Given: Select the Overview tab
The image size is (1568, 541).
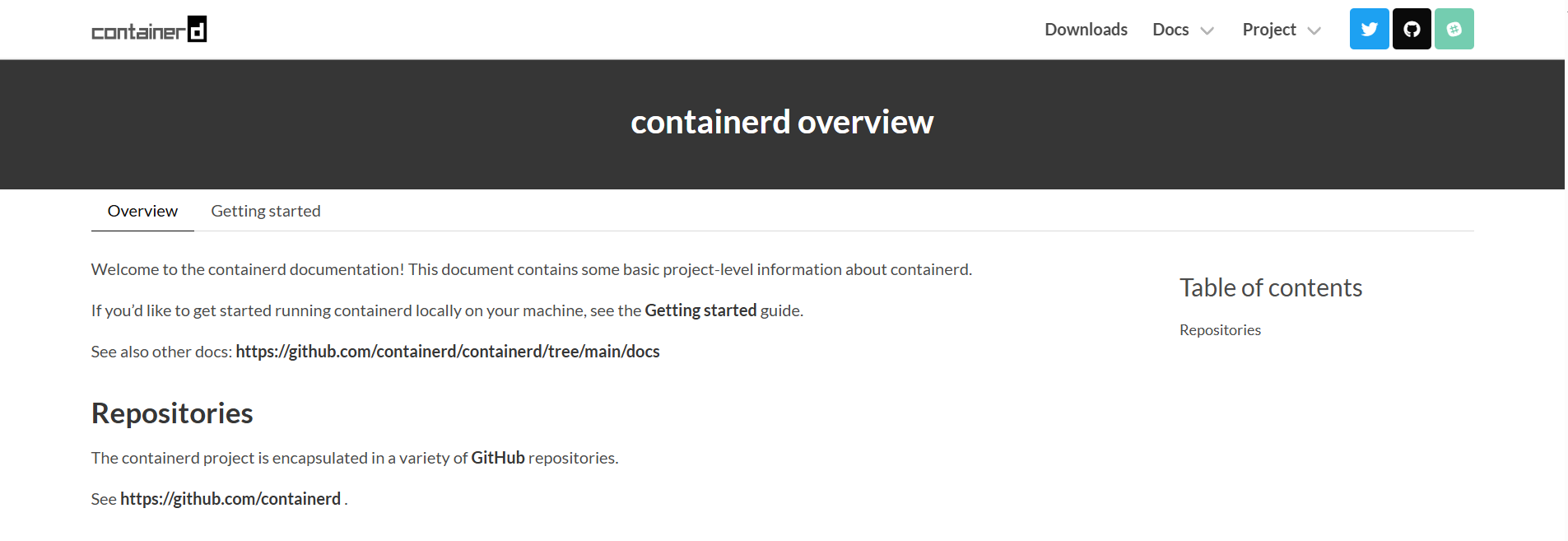Looking at the screenshot, I should tap(142, 211).
